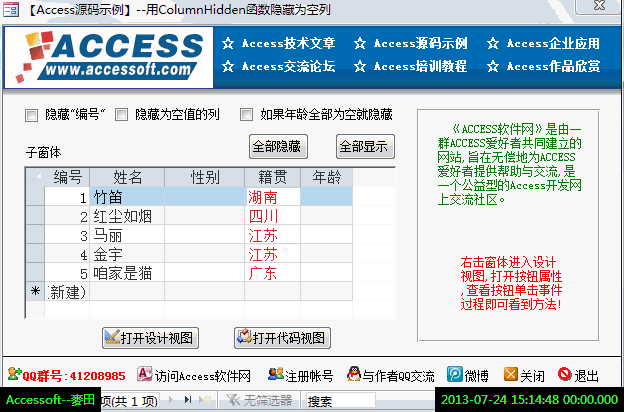Click the 金宇 name cell

pos(127,254)
